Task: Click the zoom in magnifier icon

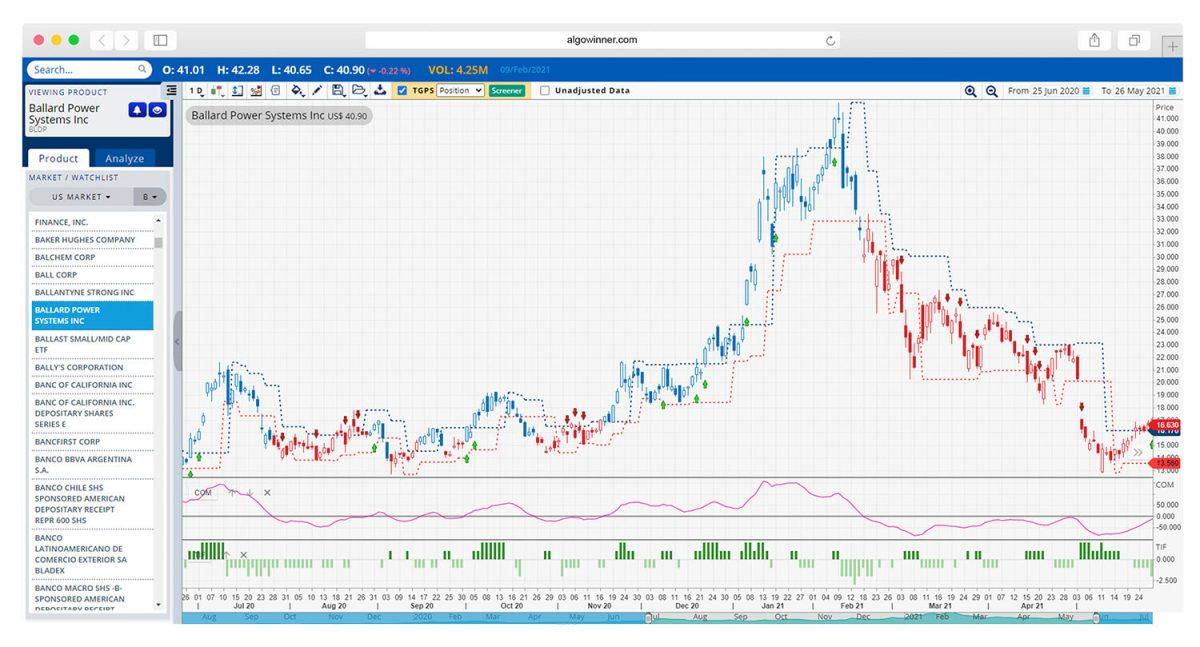Action: (970, 90)
